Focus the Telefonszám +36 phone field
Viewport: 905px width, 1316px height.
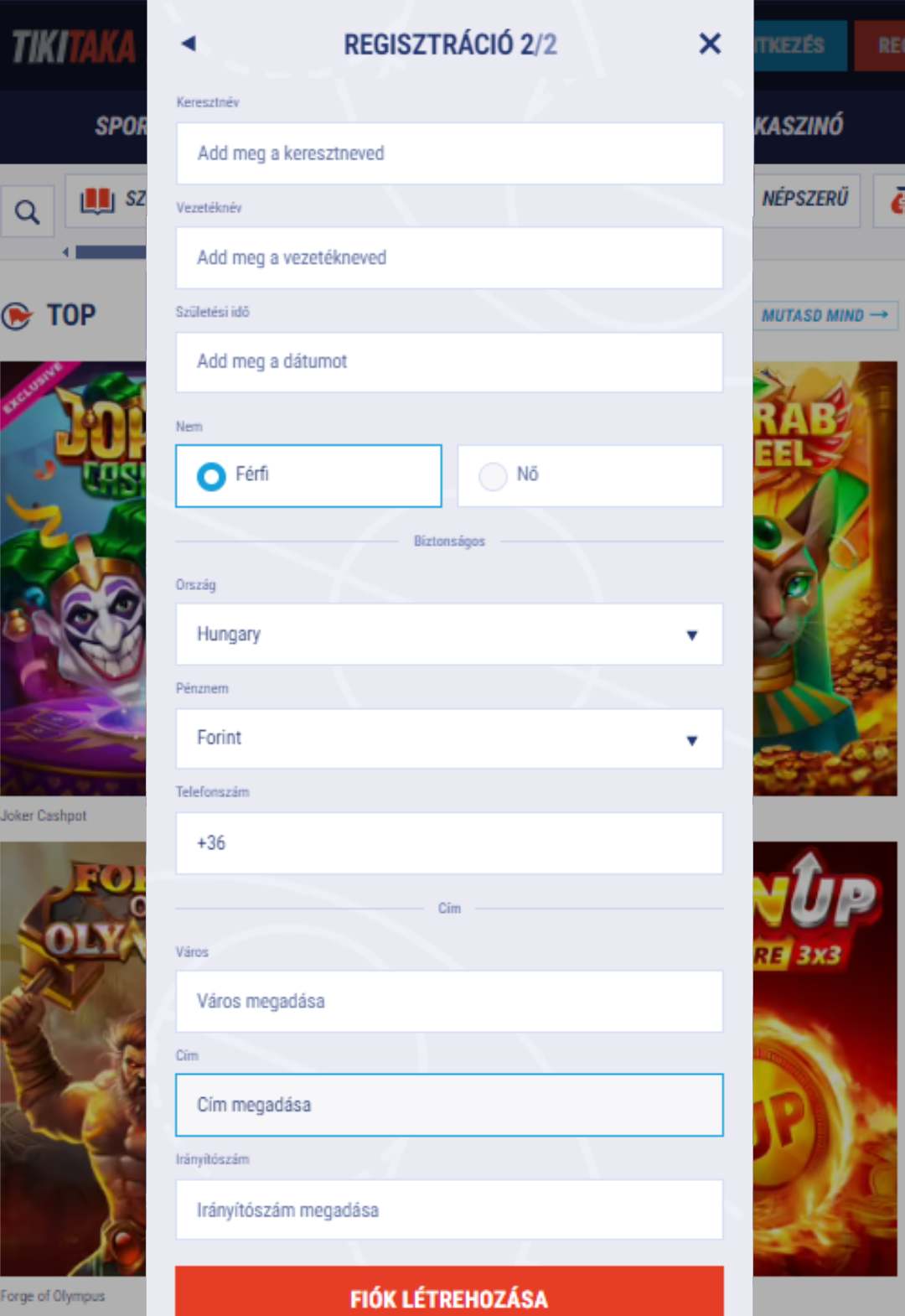[x=449, y=843]
